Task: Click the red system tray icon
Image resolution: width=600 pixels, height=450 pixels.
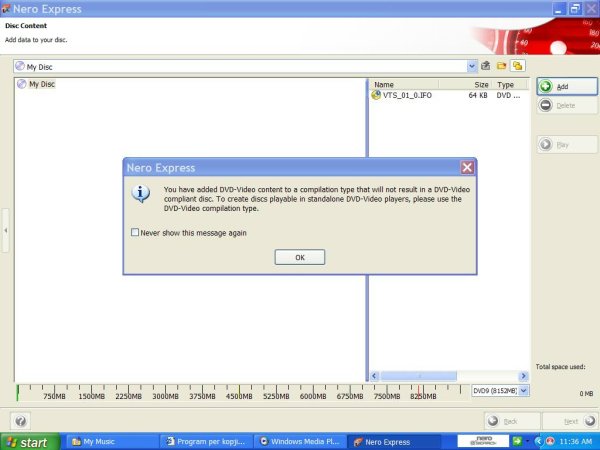Action: [x=551, y=442]
